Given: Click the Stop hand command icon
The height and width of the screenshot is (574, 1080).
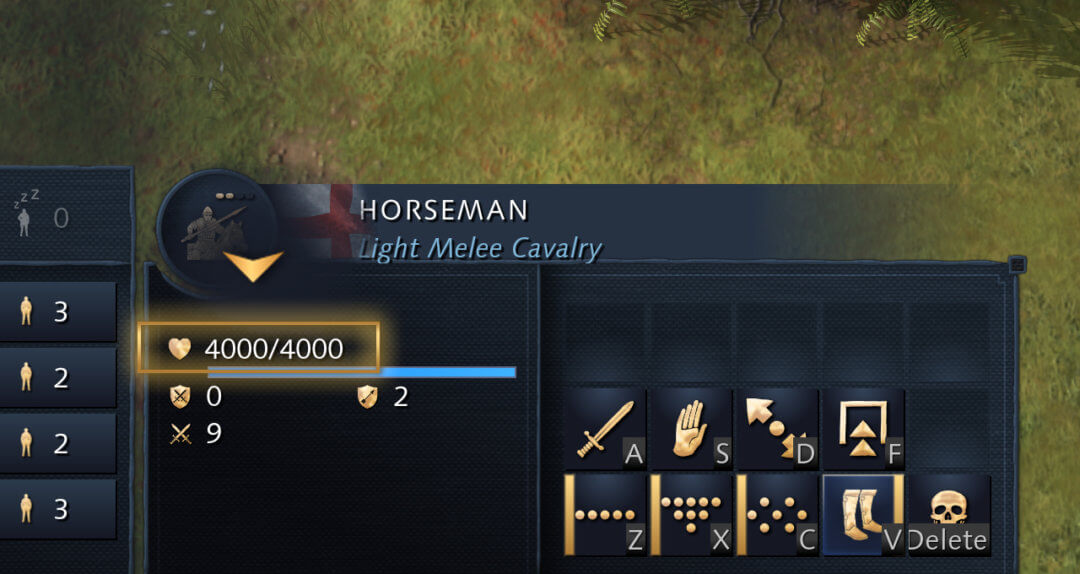Looking at the screenshot, I should click(x=691, y=429).
